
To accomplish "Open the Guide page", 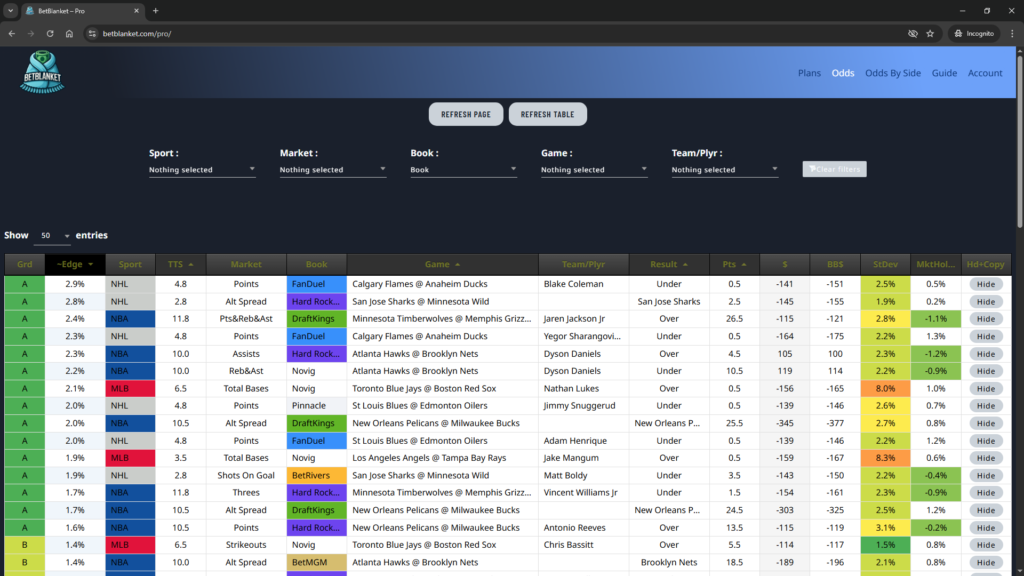I will pyautogui.click(x=944, y=73).
